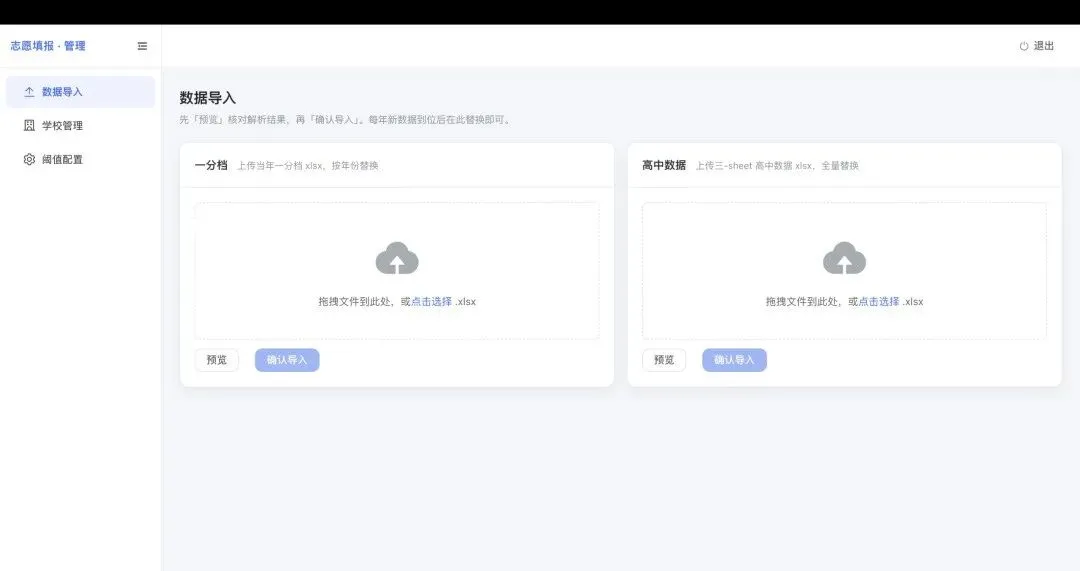This screenshot has height=571, width=1080.
Task: Click the 上传当年一分档 xlsx description text
Action: click(308, 166)
